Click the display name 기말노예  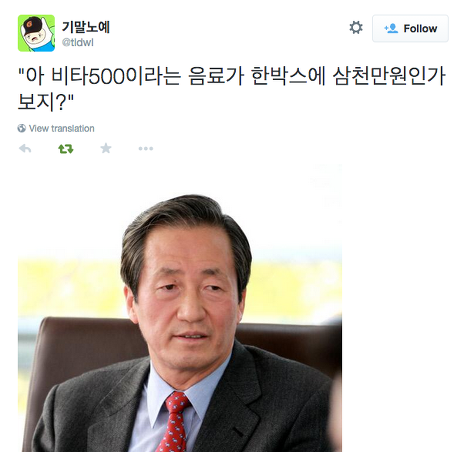[86, 27]
